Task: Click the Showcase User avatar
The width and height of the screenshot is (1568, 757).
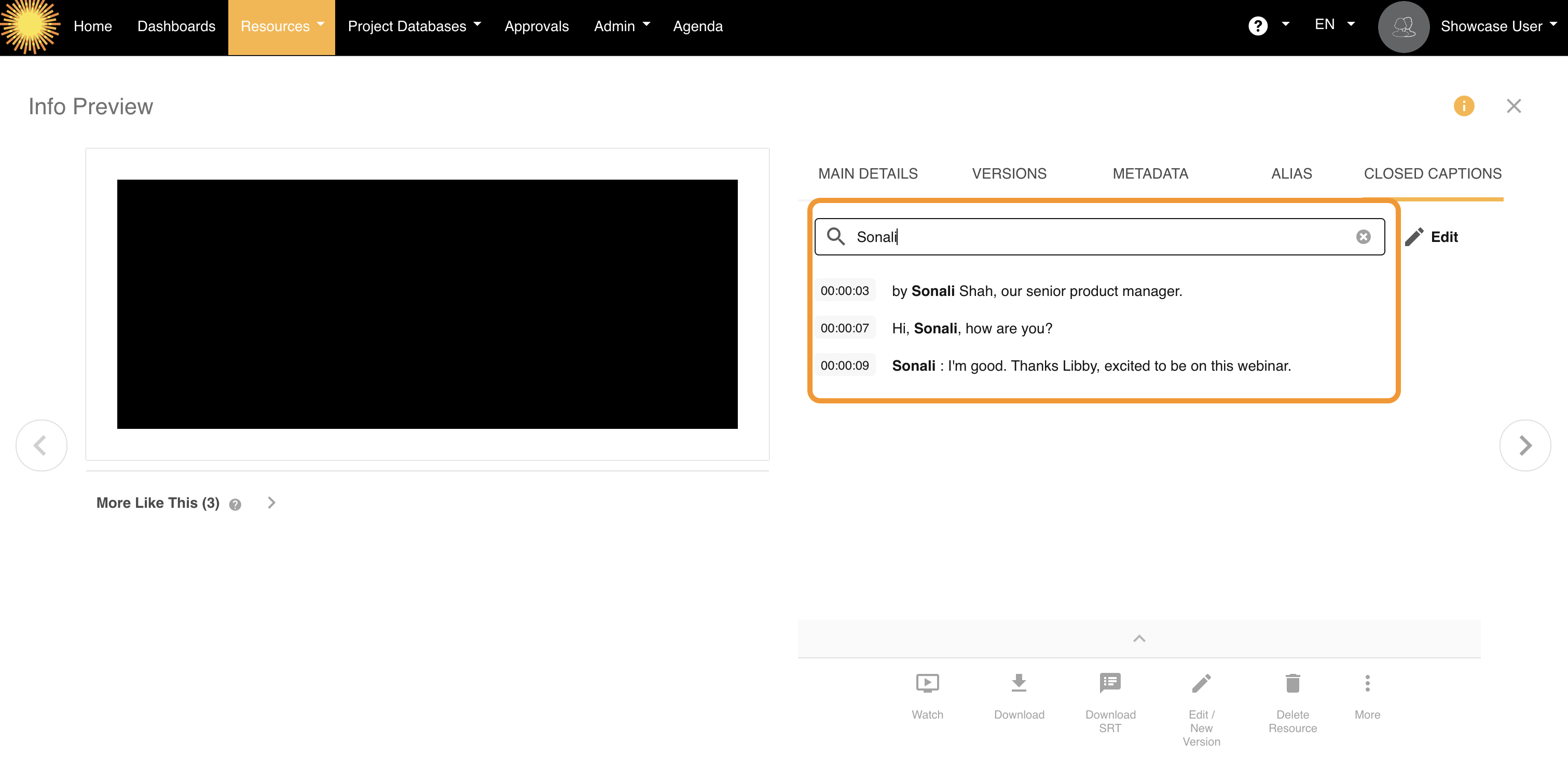Action: 1403,27
